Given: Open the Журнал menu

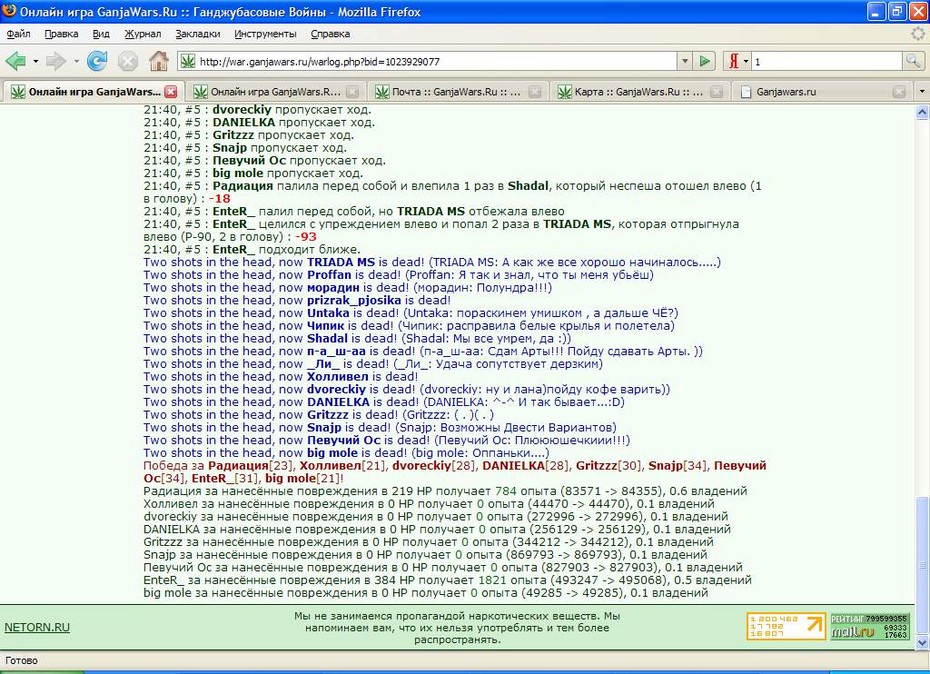Looking at the screenshot, I should point(142,34).
